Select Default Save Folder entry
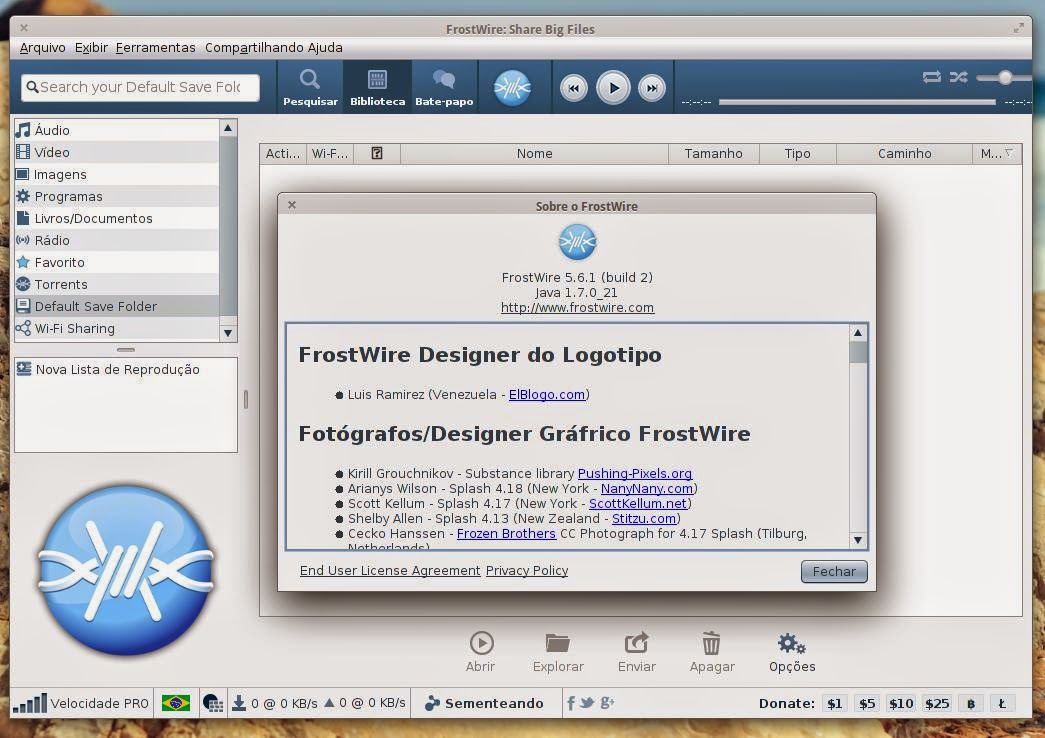This screenshot has height=738, width=1045. pyautogui.click(x=117, y=306)
